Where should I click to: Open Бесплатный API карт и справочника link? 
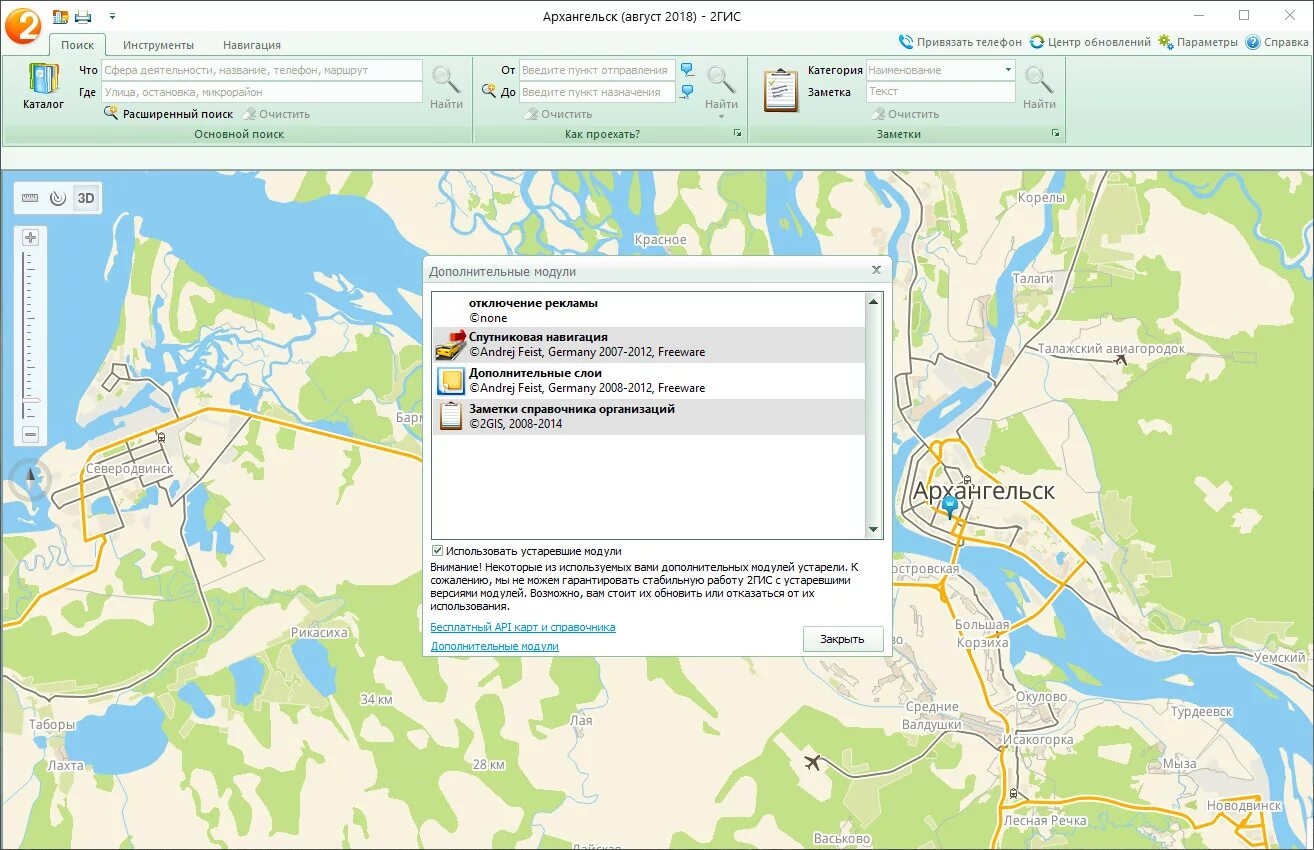point(523,627)
